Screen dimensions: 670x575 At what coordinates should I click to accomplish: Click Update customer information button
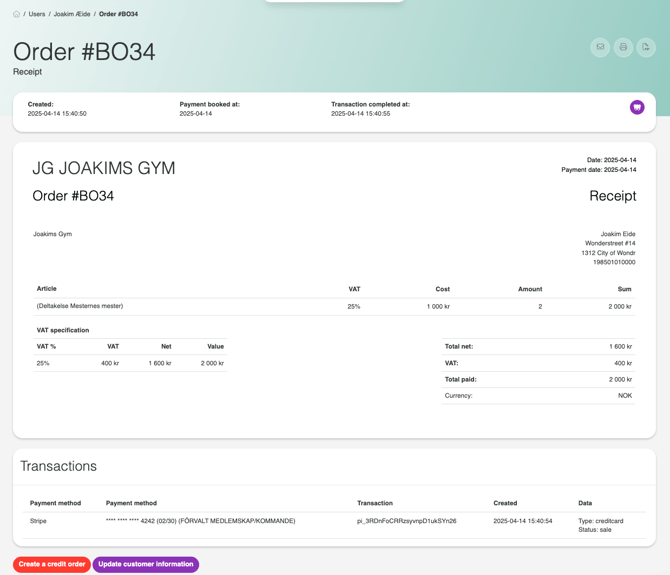[x=146, y=564]
